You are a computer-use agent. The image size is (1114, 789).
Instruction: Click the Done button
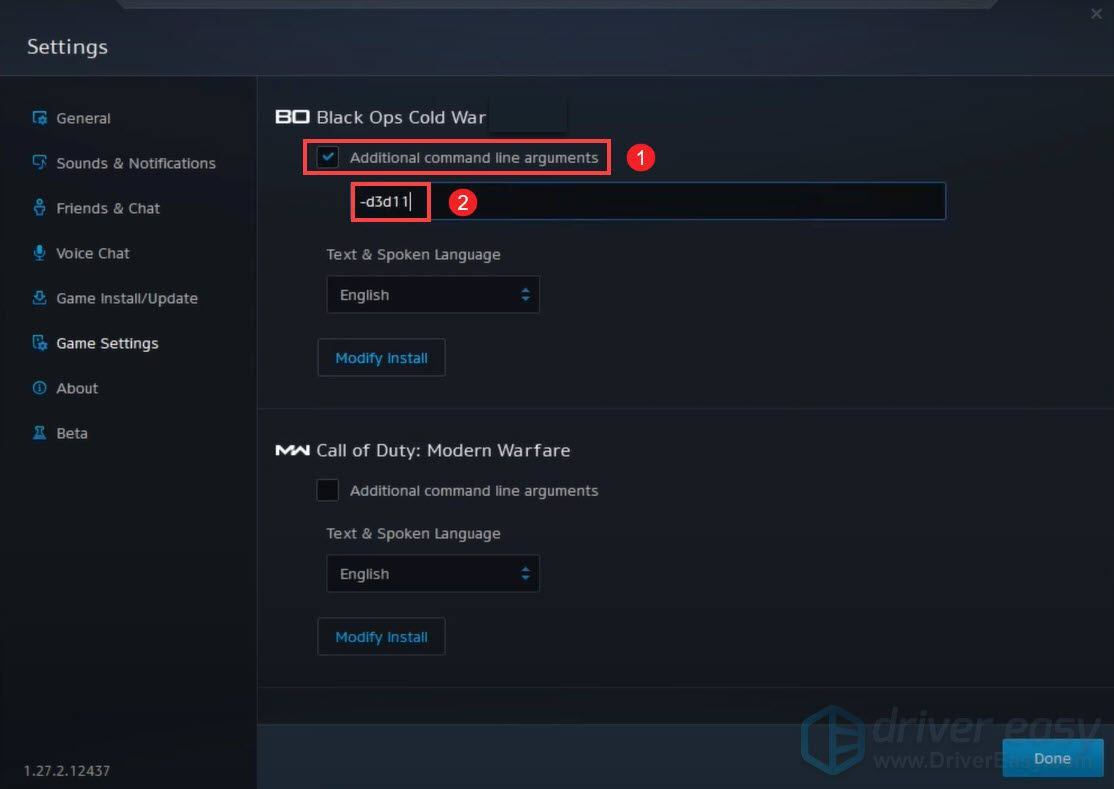click(1052, 758)
